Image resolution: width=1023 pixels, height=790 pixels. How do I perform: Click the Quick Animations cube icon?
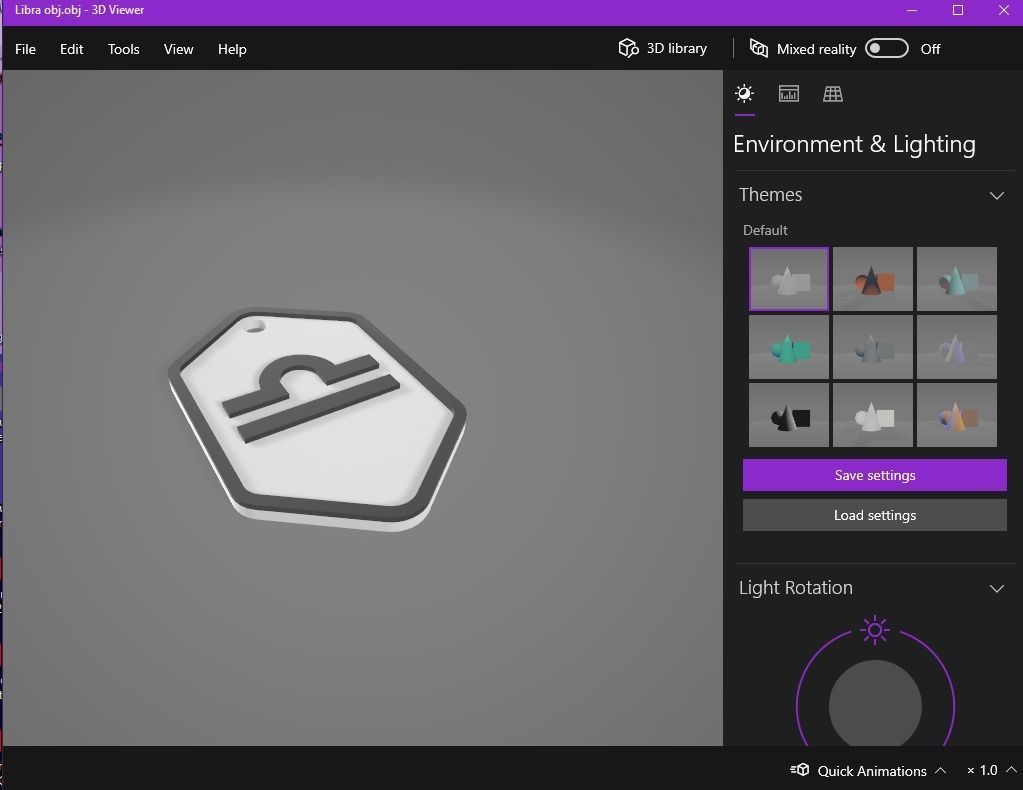click(800, 770)
